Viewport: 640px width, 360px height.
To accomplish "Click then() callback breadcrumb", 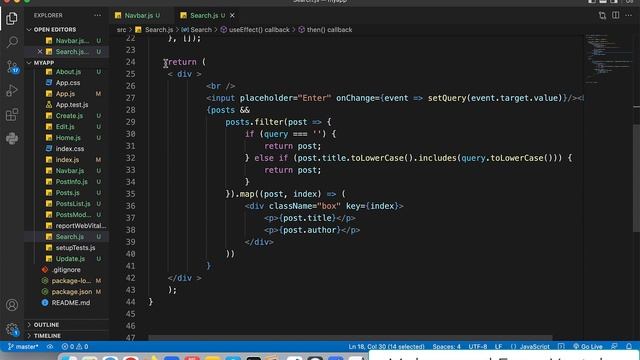I will [325, 30].
